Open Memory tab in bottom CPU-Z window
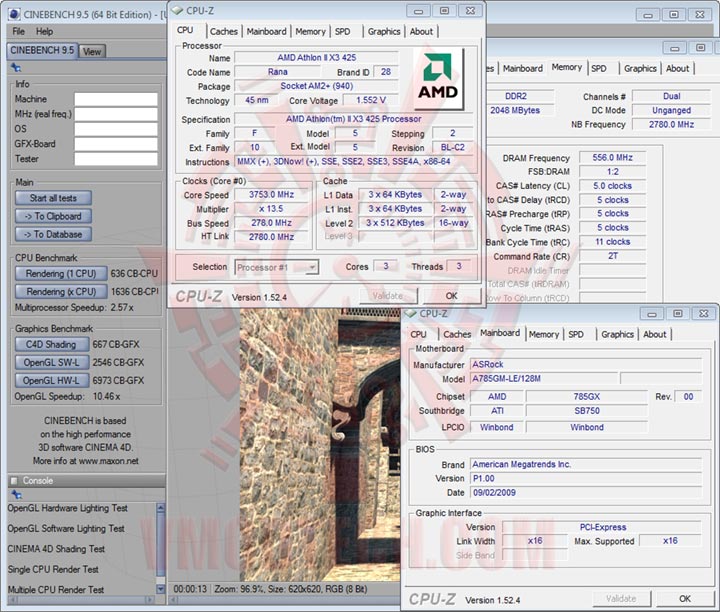 tap(544, 334)
